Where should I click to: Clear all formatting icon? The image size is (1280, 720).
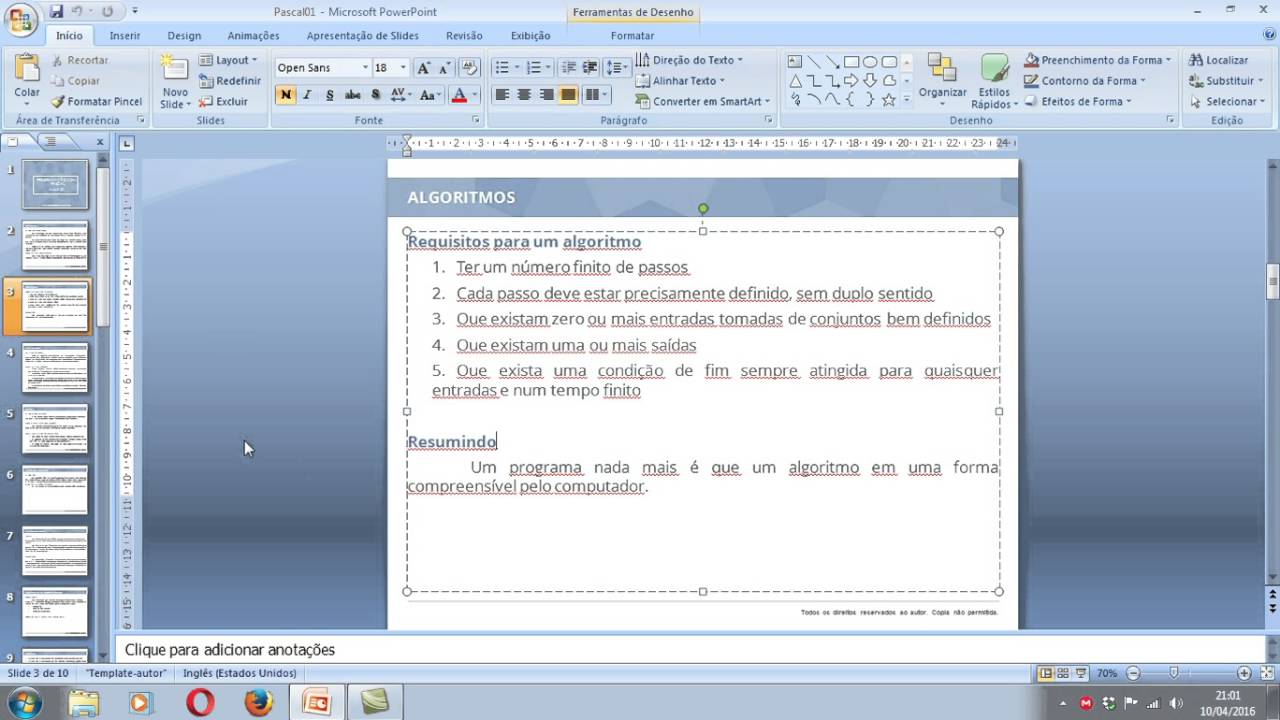pyautogui.click(x=470, y=68)
